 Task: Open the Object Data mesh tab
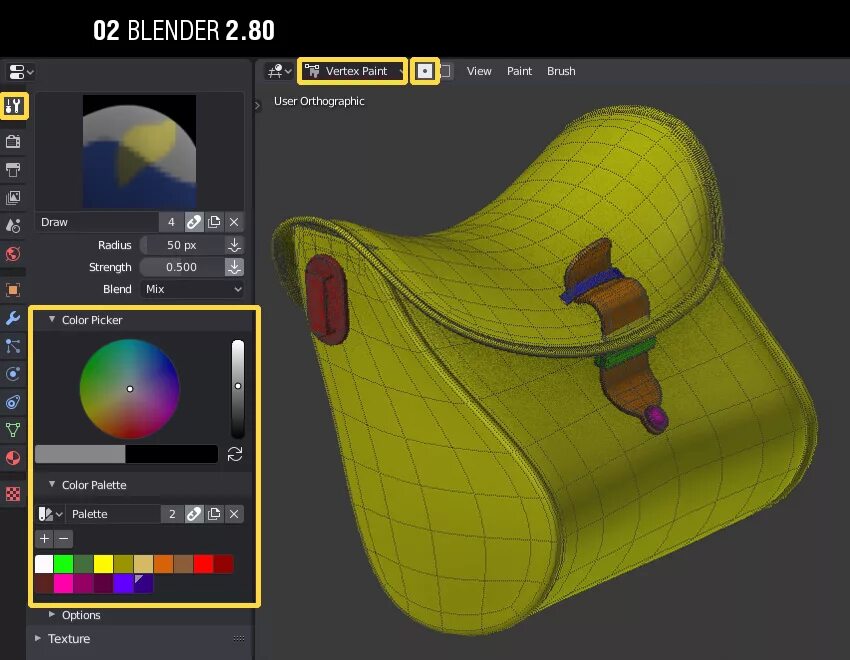[x=13, y=430]
